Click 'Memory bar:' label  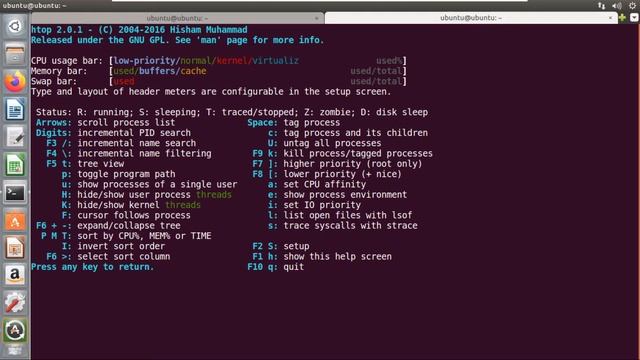point(59,71)
